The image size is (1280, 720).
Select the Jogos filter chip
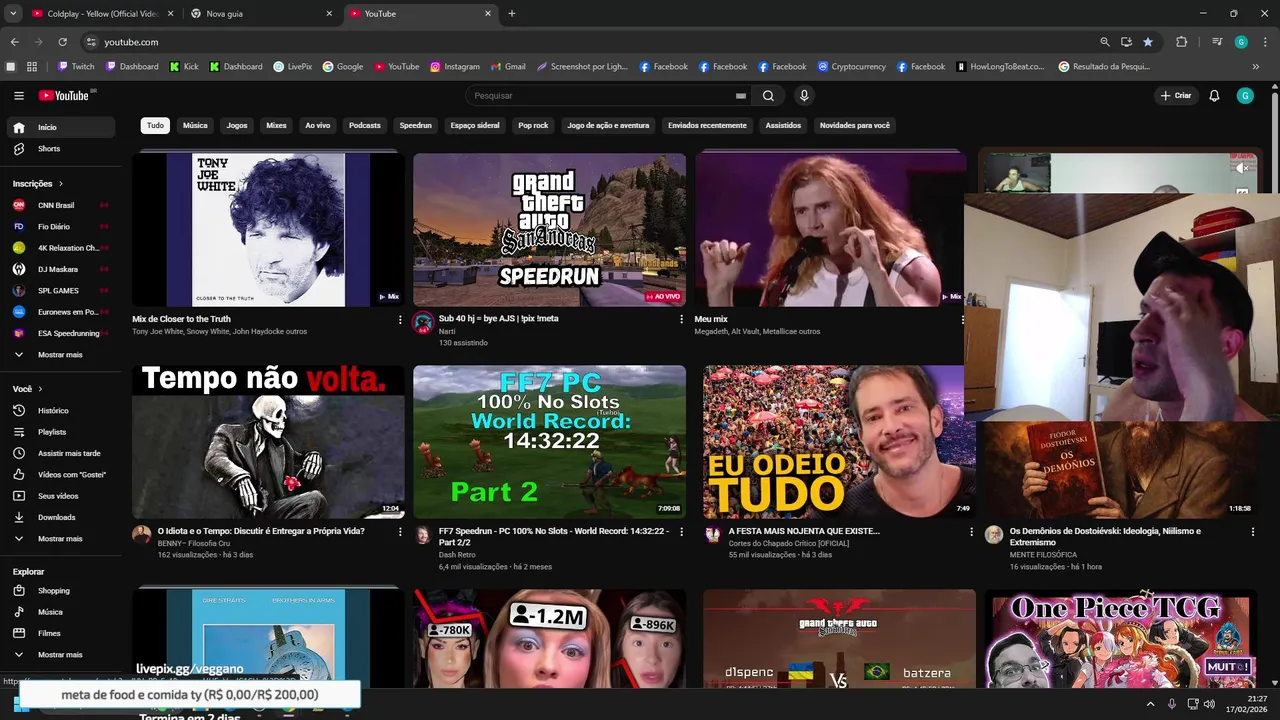tap(237, 126)
